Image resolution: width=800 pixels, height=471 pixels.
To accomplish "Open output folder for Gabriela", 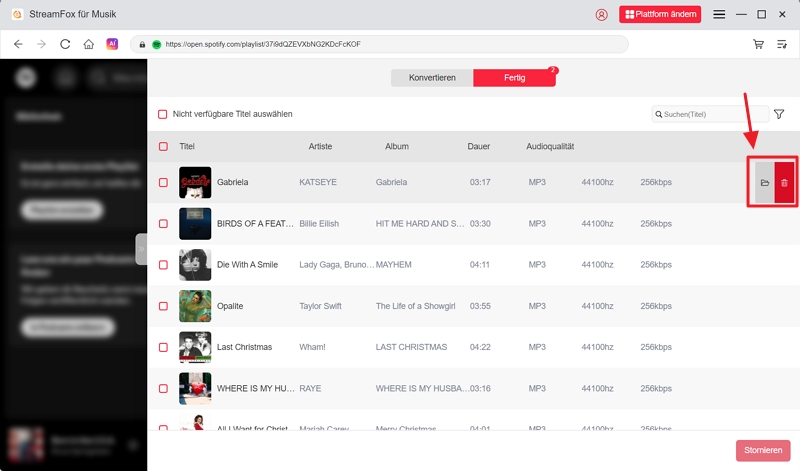I will click(764, 183).
